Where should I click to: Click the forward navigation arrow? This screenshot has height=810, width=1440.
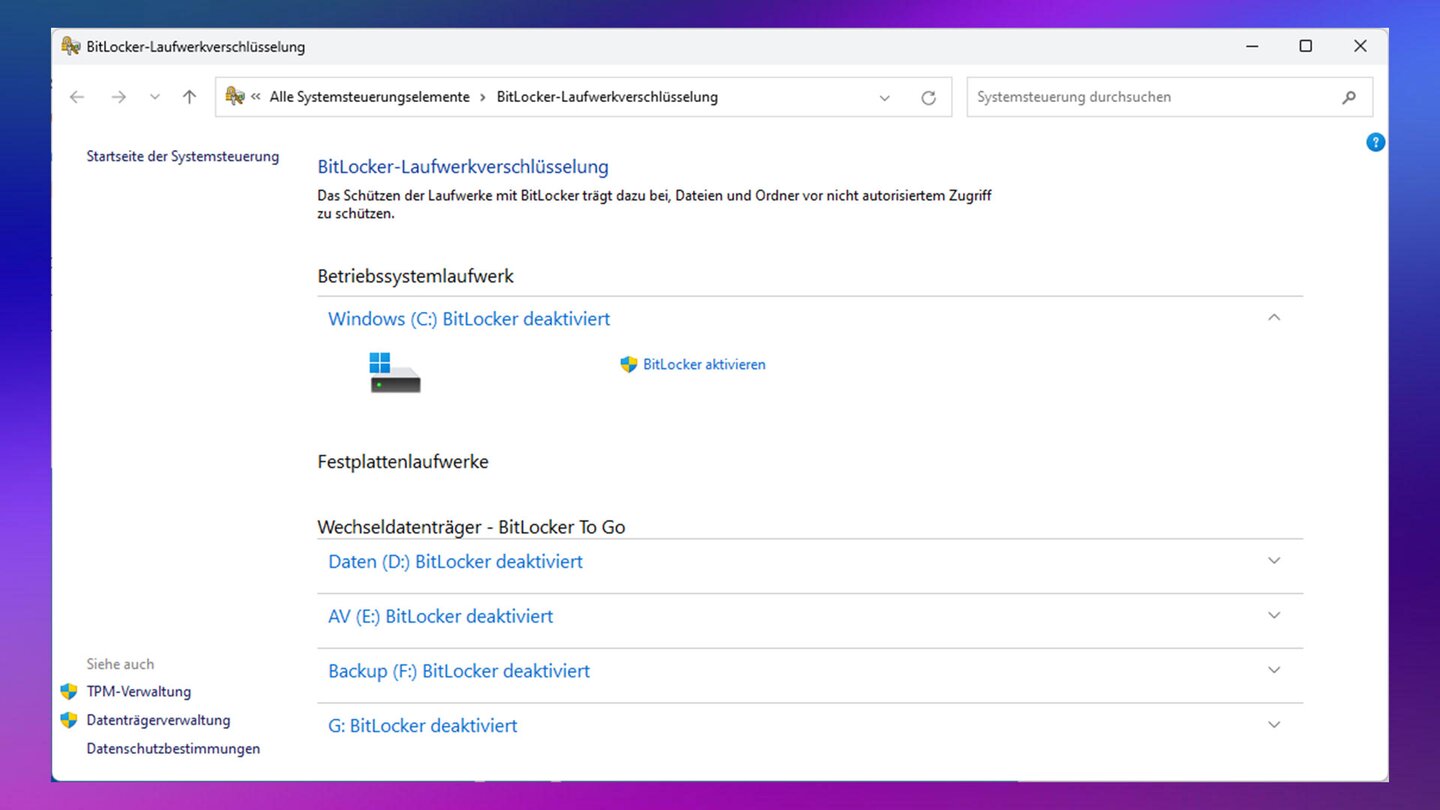click(118, 97)
